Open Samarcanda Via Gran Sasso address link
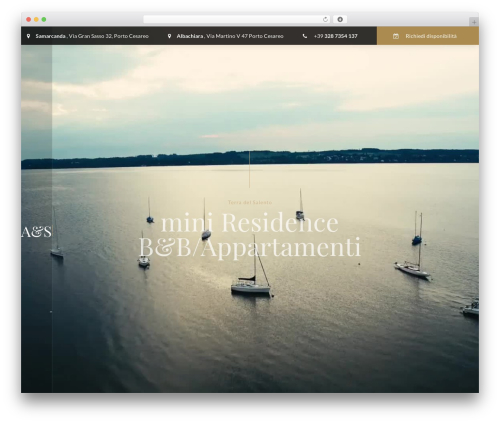 (x=92, y=36)
